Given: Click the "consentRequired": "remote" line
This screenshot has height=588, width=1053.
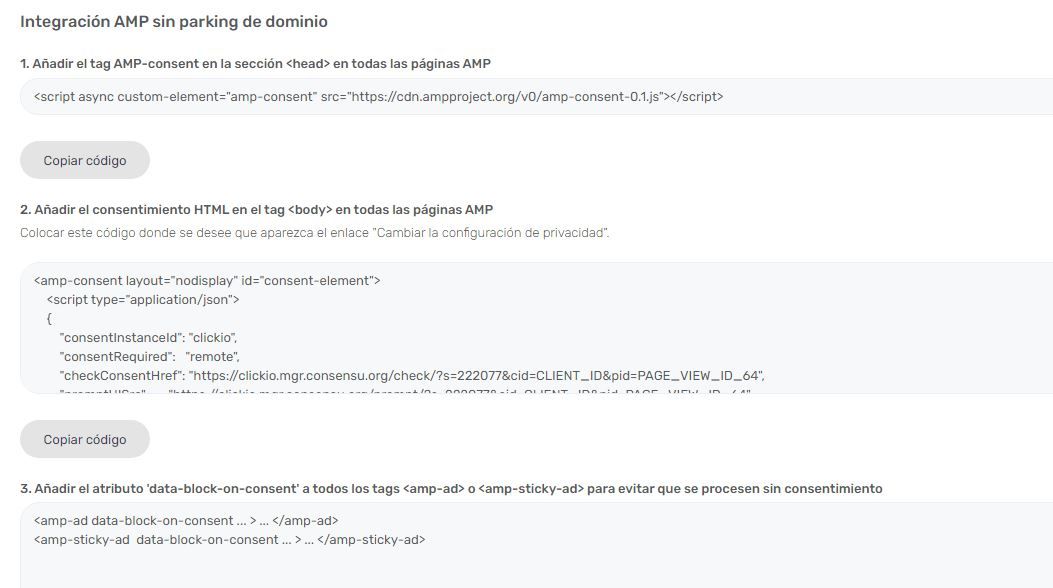Looking at the screenshot, I should click(150, 356).
